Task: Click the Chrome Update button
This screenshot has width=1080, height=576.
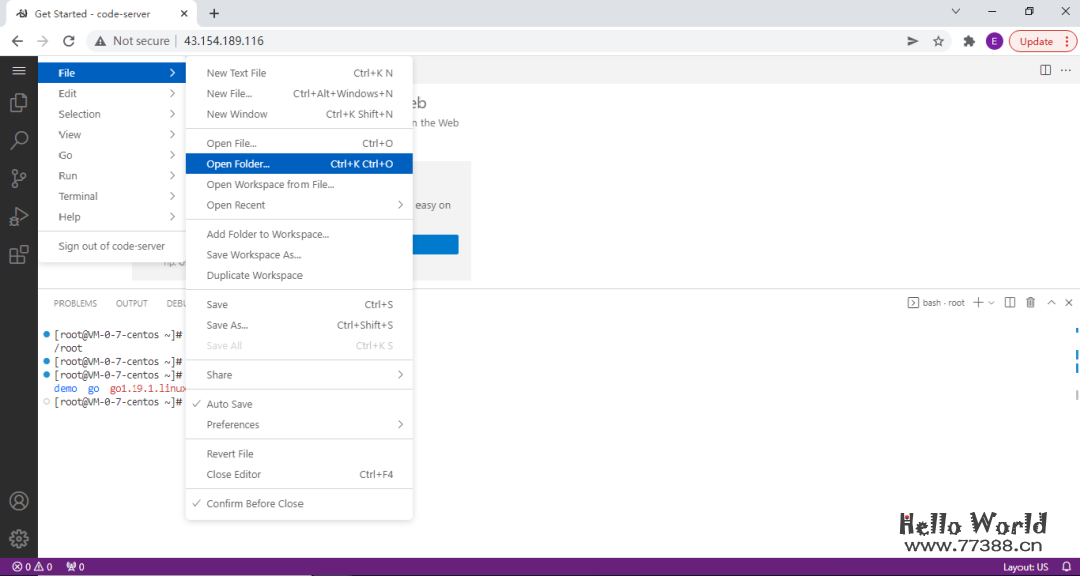Action: 1042,41
